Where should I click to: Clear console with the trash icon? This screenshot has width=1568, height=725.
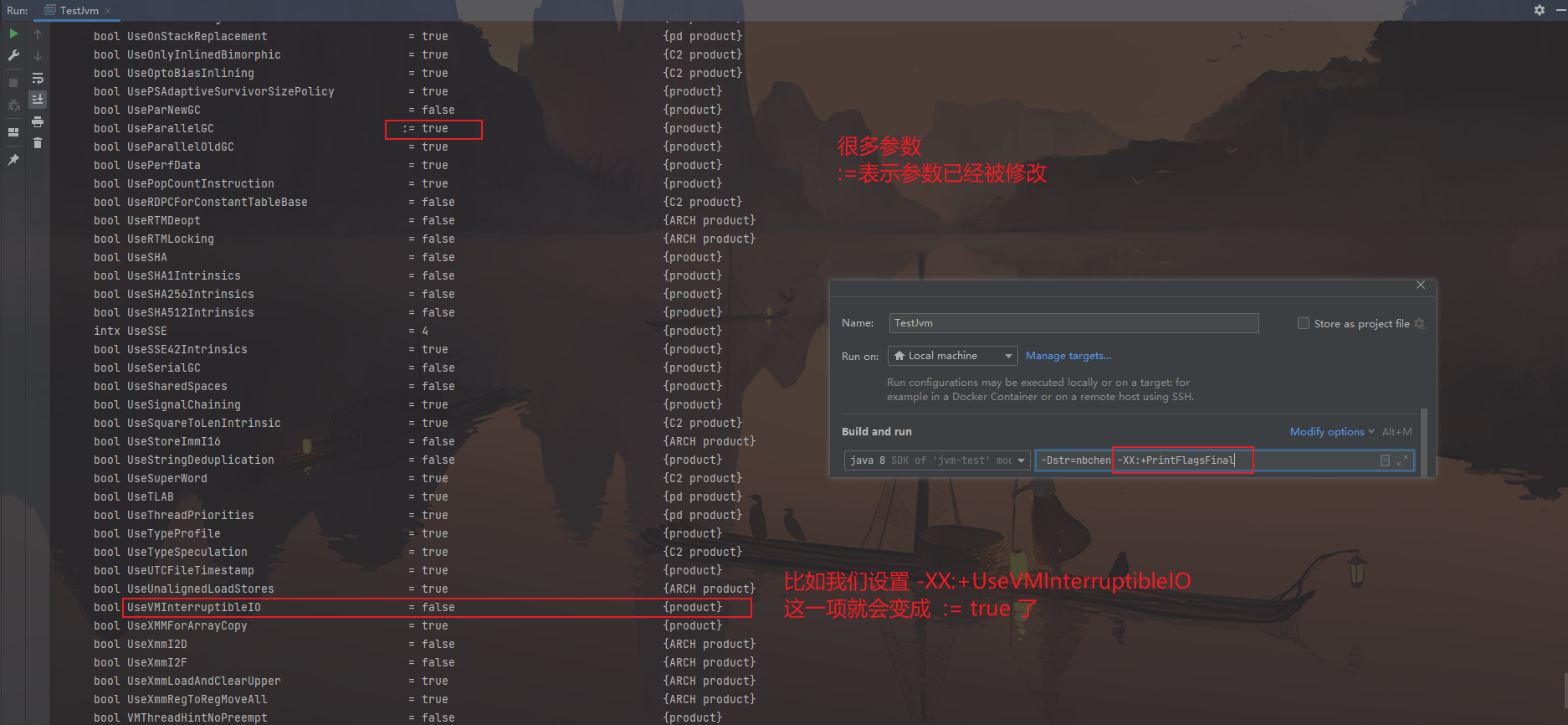(x=38, y=143)
